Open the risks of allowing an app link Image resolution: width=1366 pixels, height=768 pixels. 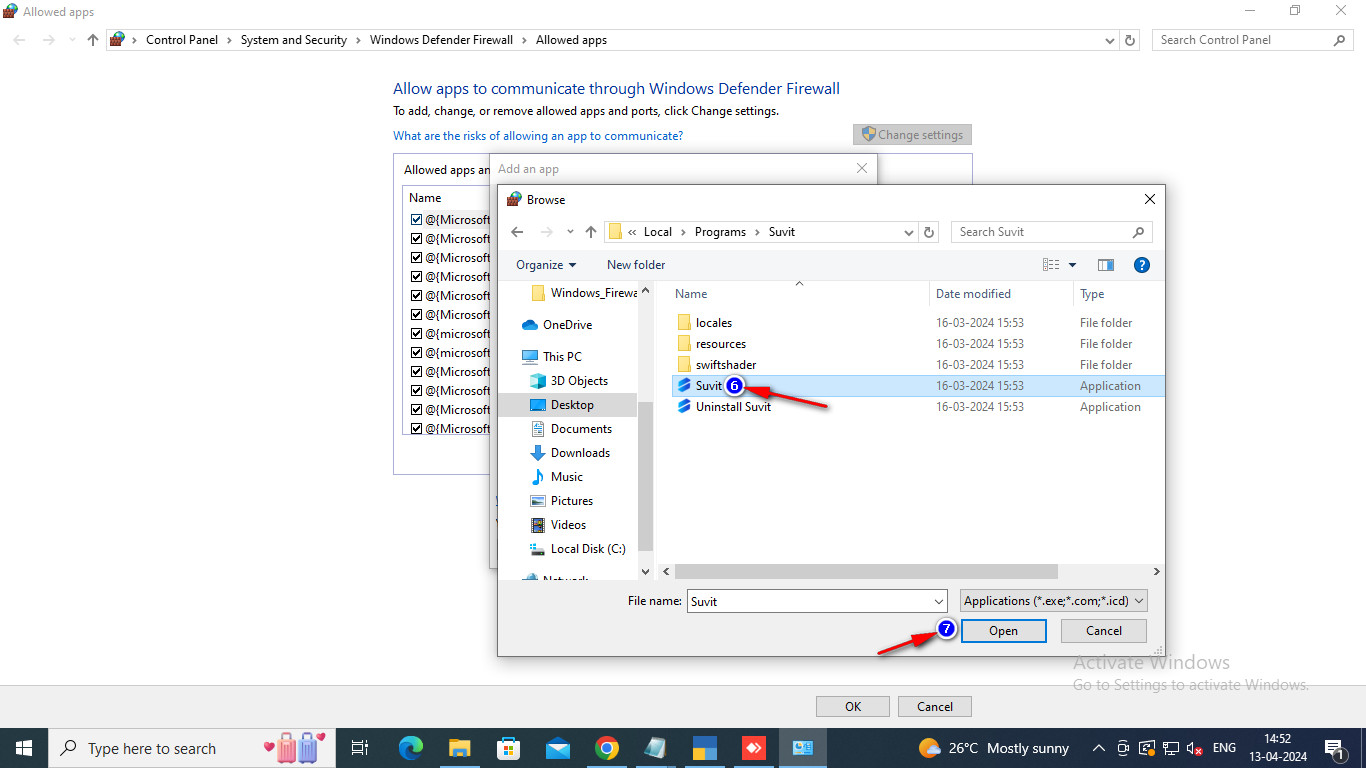(538, 136)
